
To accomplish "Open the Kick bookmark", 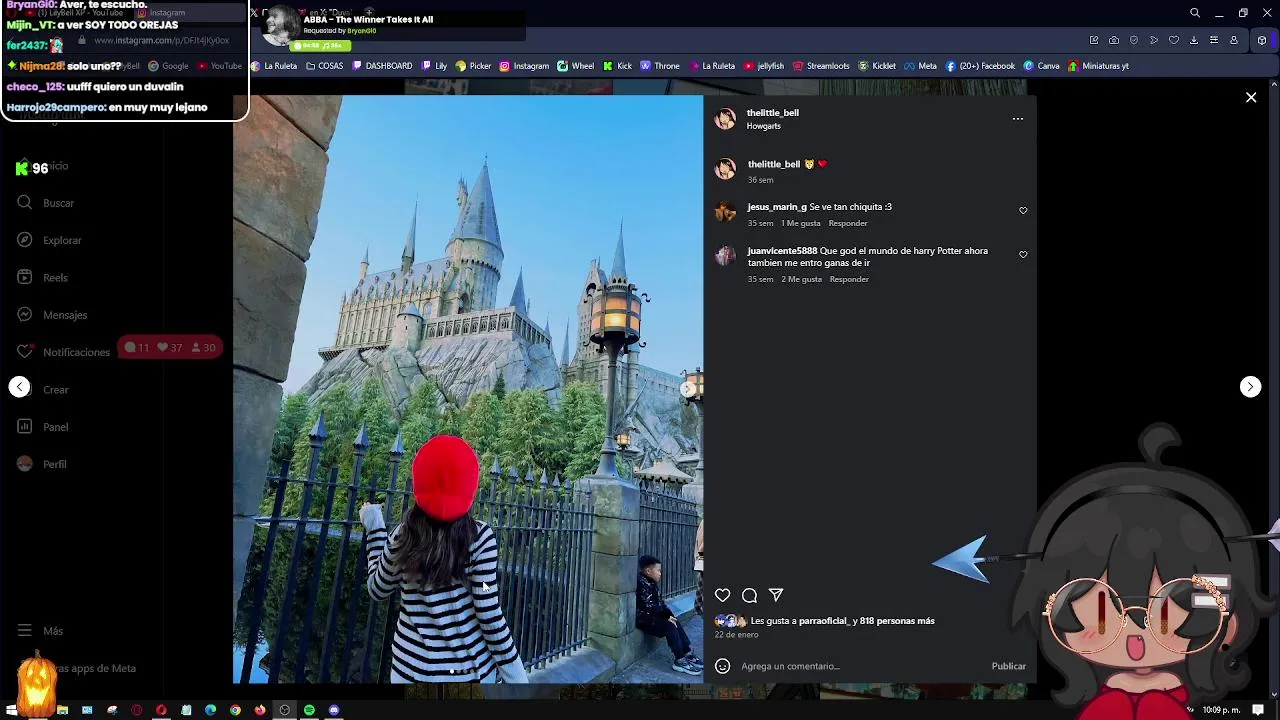I will click(x=618, y=66).
